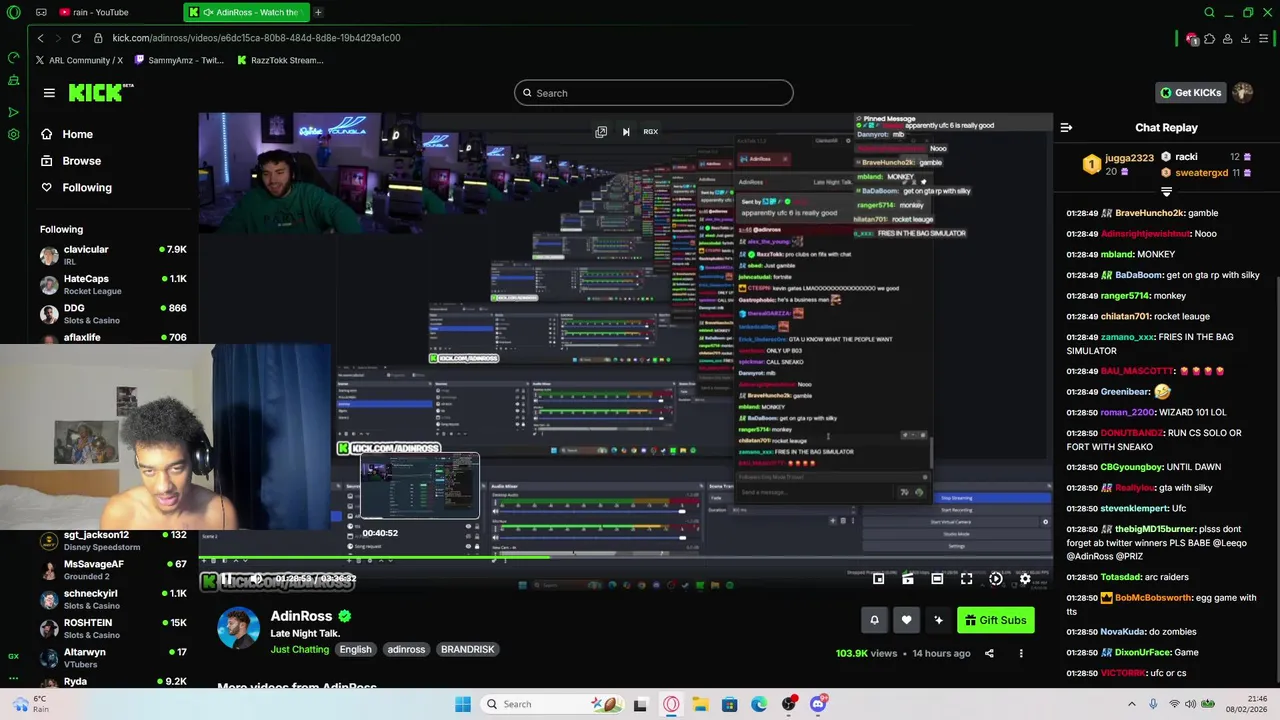
Task: Select the AdinRoss Kick browser tab
Action: 245,12
